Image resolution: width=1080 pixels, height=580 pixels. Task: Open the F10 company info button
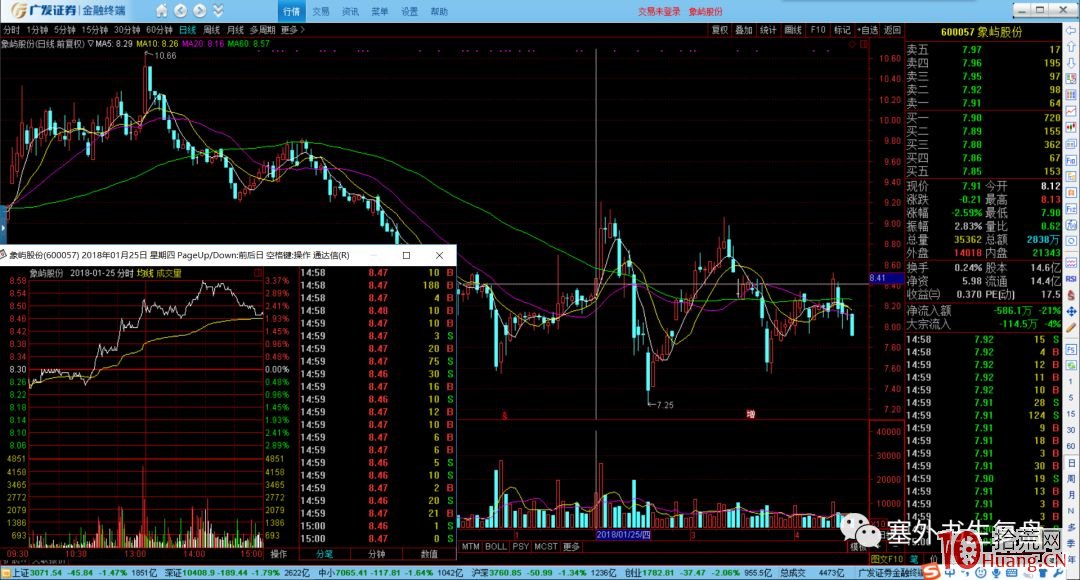click(x=818, y=30)
